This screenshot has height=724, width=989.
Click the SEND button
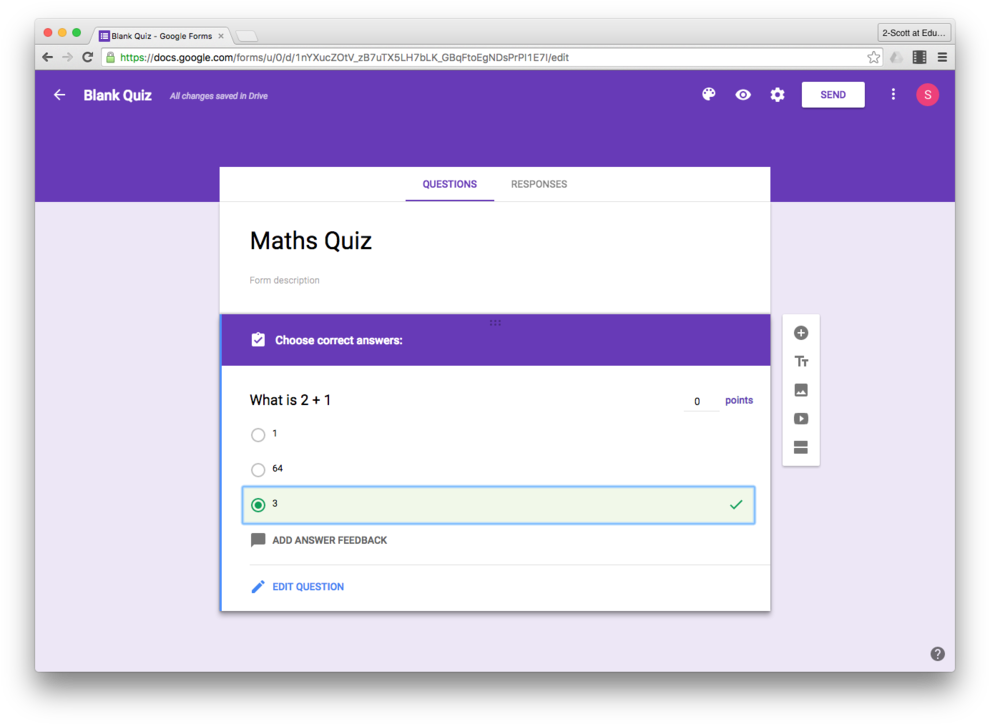click(x=832, y=94)
